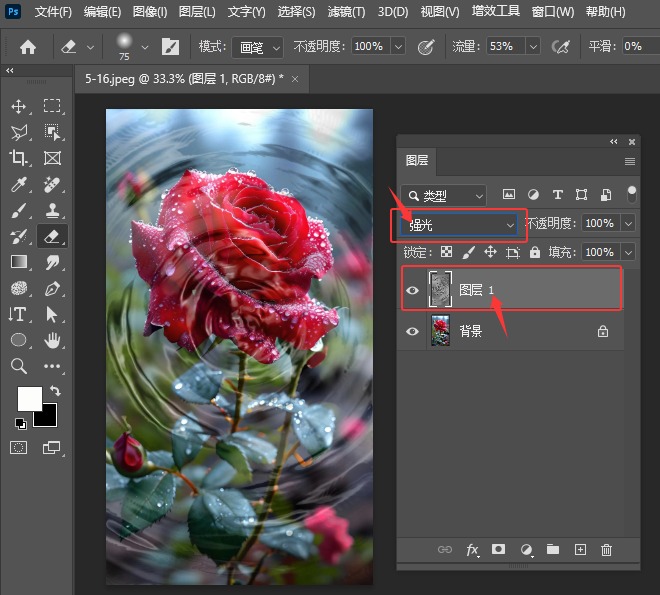This screenshot has height=595, width=660.
Task: Filter layers by pixel layers
Action: (x=509, y=194)
